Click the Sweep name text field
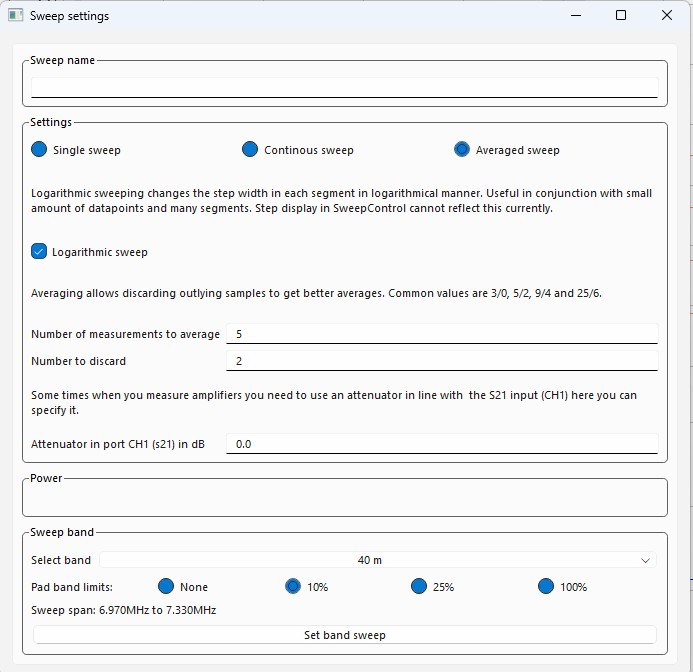The width and height of the screenshot is (693, 672). (x=344, y=87)
